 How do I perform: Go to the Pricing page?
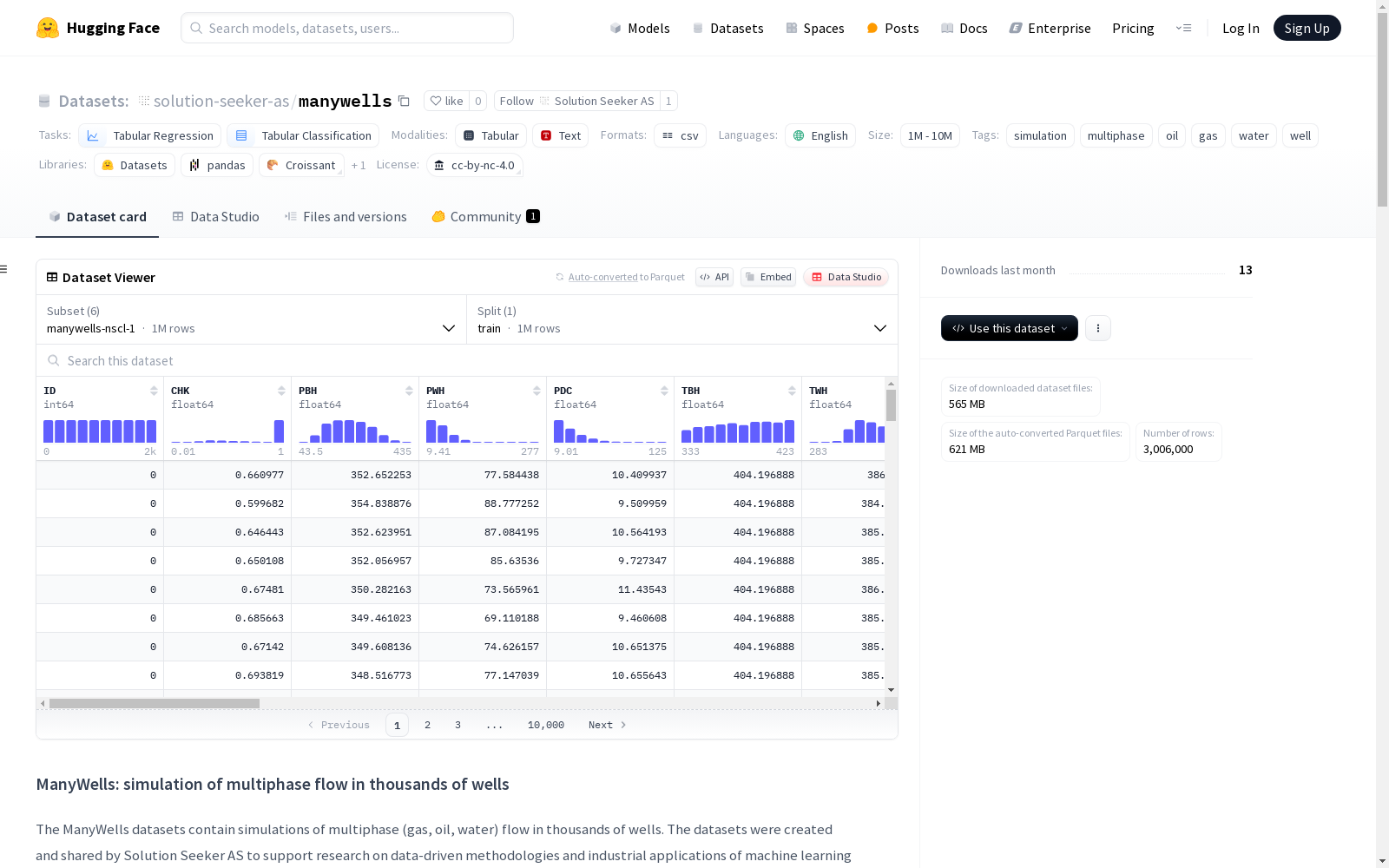(1133, 28)
